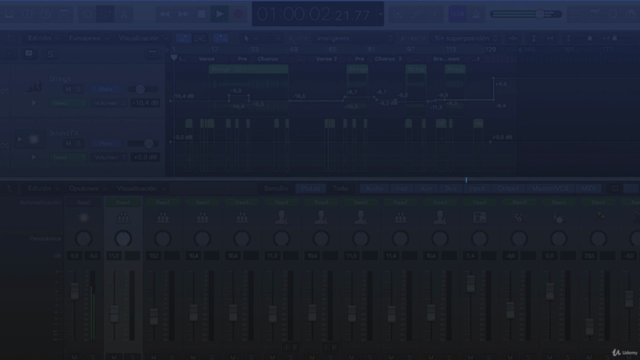This screenshot has height=360, width=640.
Task: Toggle the Solo S button beside tuner
Action: [x=435, y=14]
